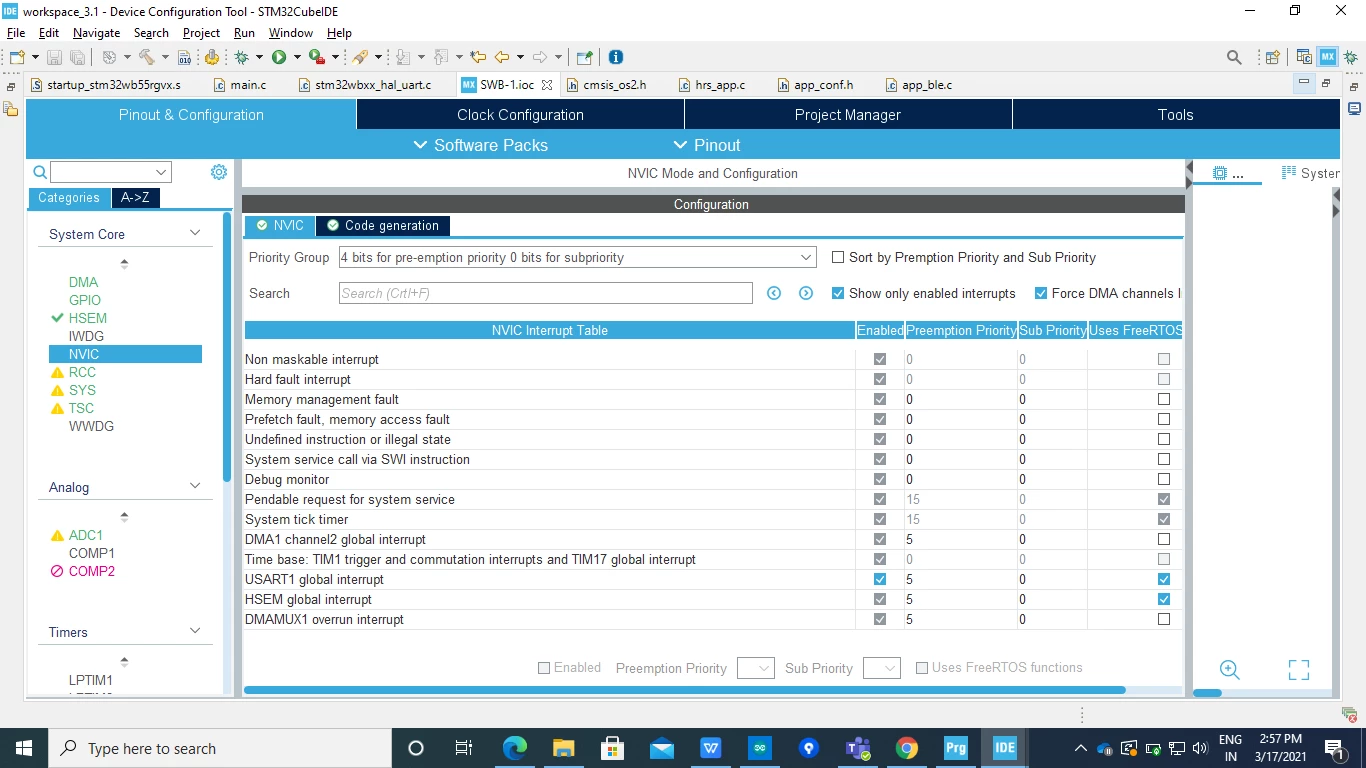Open the bottom Sub Priority dropdown

pos(882,668)
